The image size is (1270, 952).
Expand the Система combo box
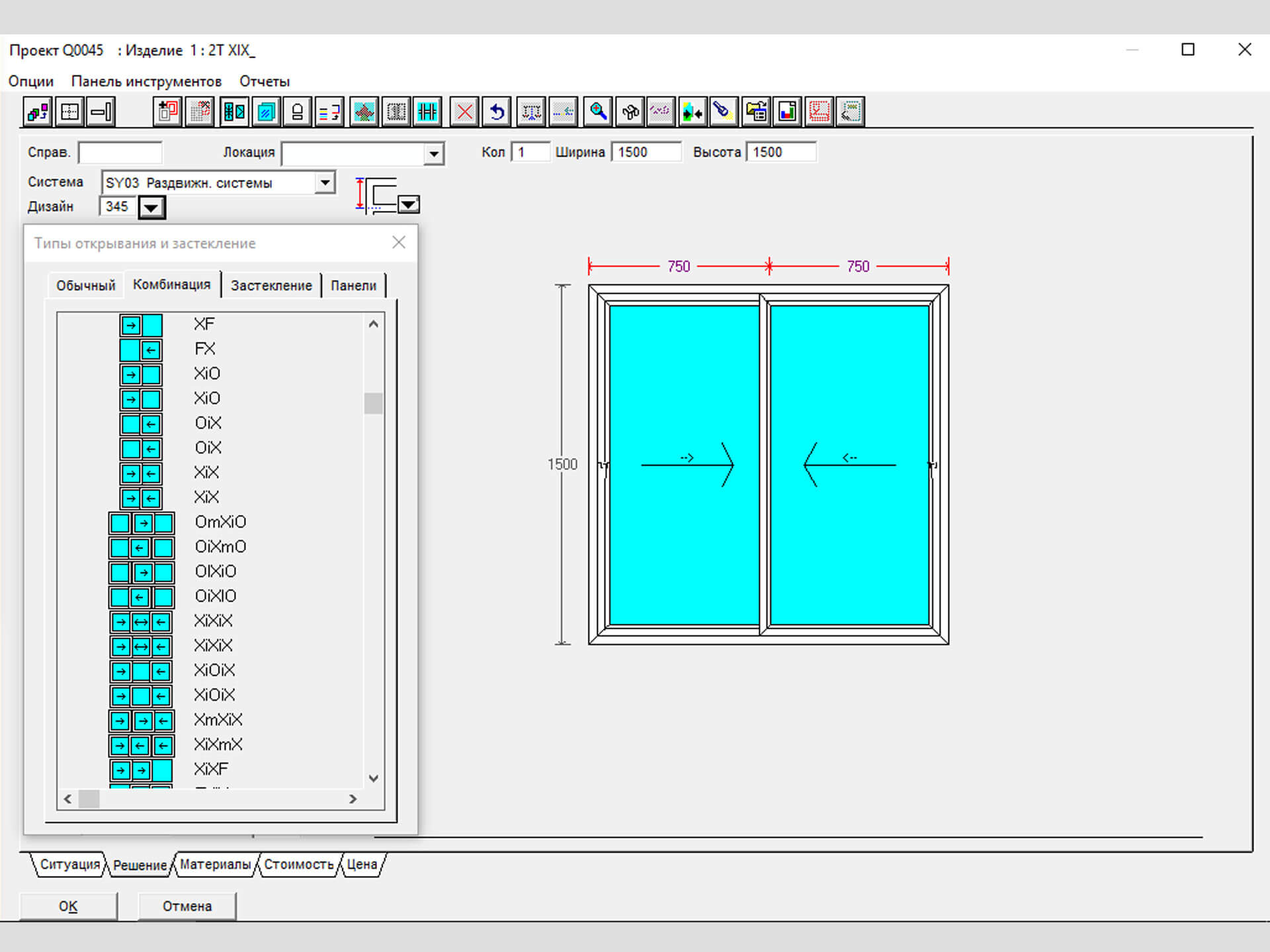click(325, 182)
